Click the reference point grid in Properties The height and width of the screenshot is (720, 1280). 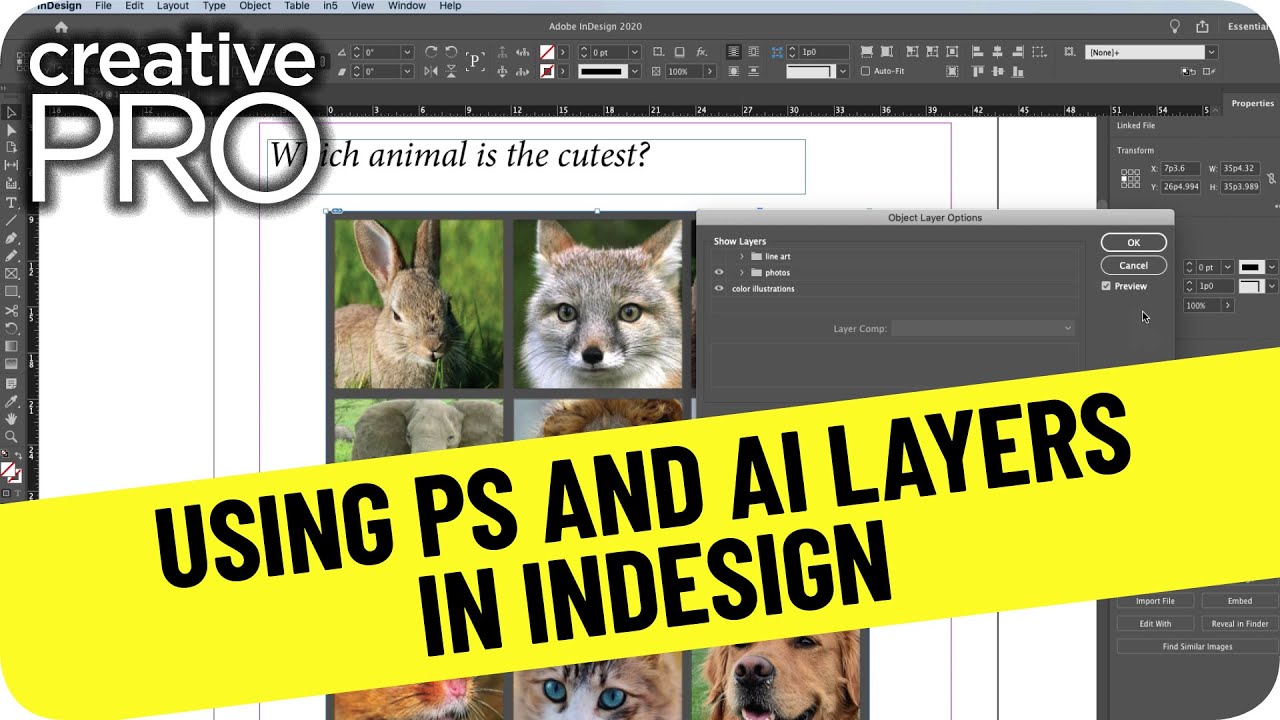click(1130, 178)
